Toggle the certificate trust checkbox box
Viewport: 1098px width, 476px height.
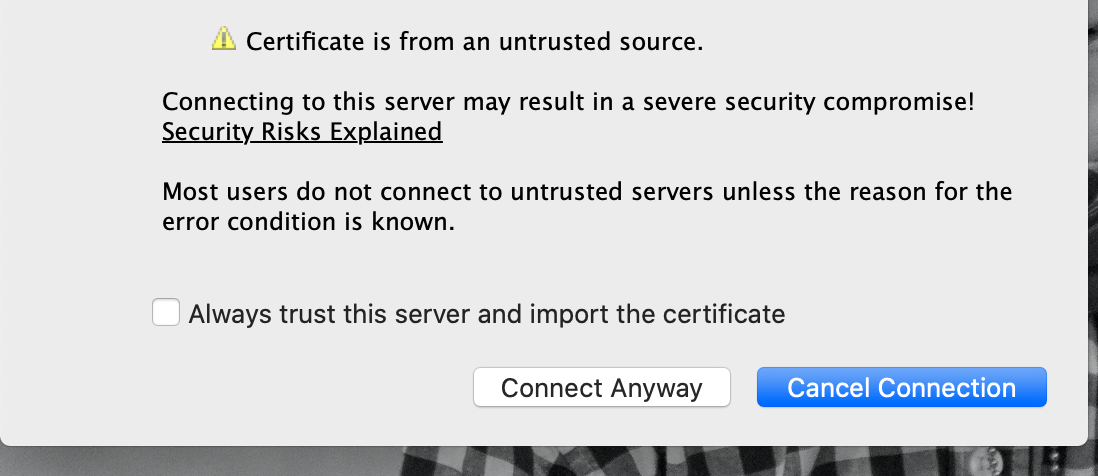pos(166,312)
